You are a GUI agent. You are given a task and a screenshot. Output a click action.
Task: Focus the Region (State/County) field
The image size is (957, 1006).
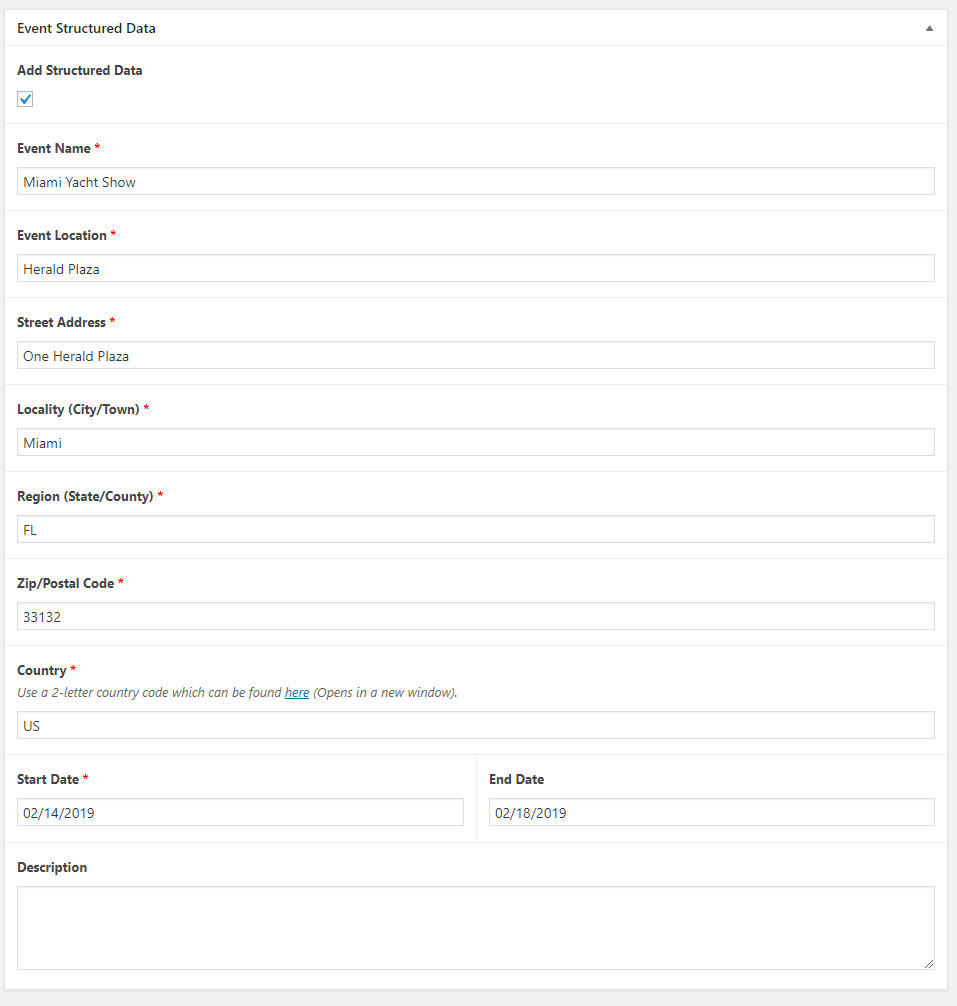pos(476,529)
